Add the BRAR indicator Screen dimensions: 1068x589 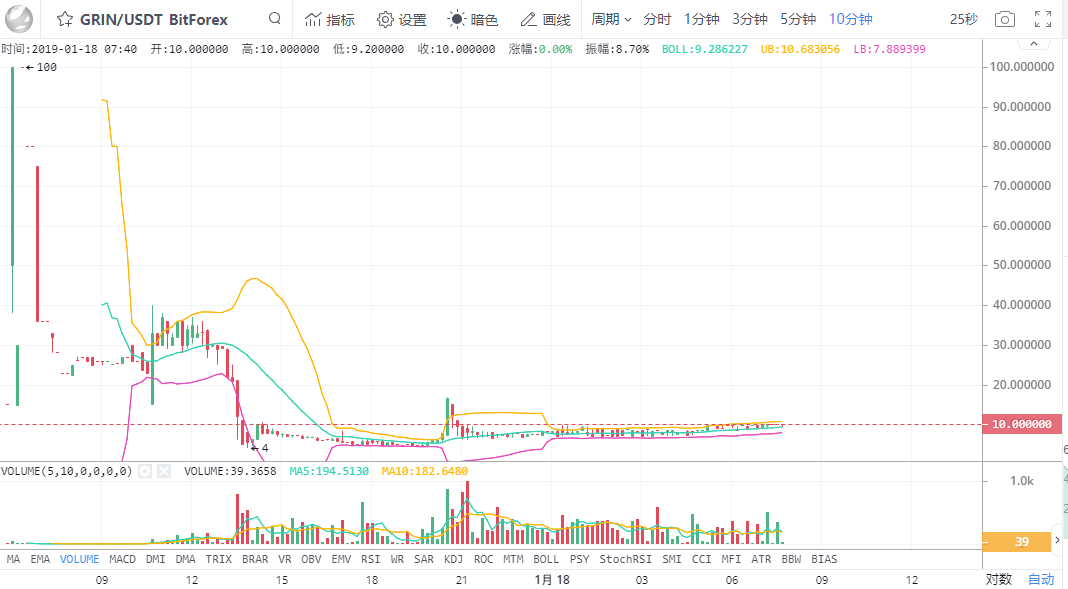tap(255, 559)
